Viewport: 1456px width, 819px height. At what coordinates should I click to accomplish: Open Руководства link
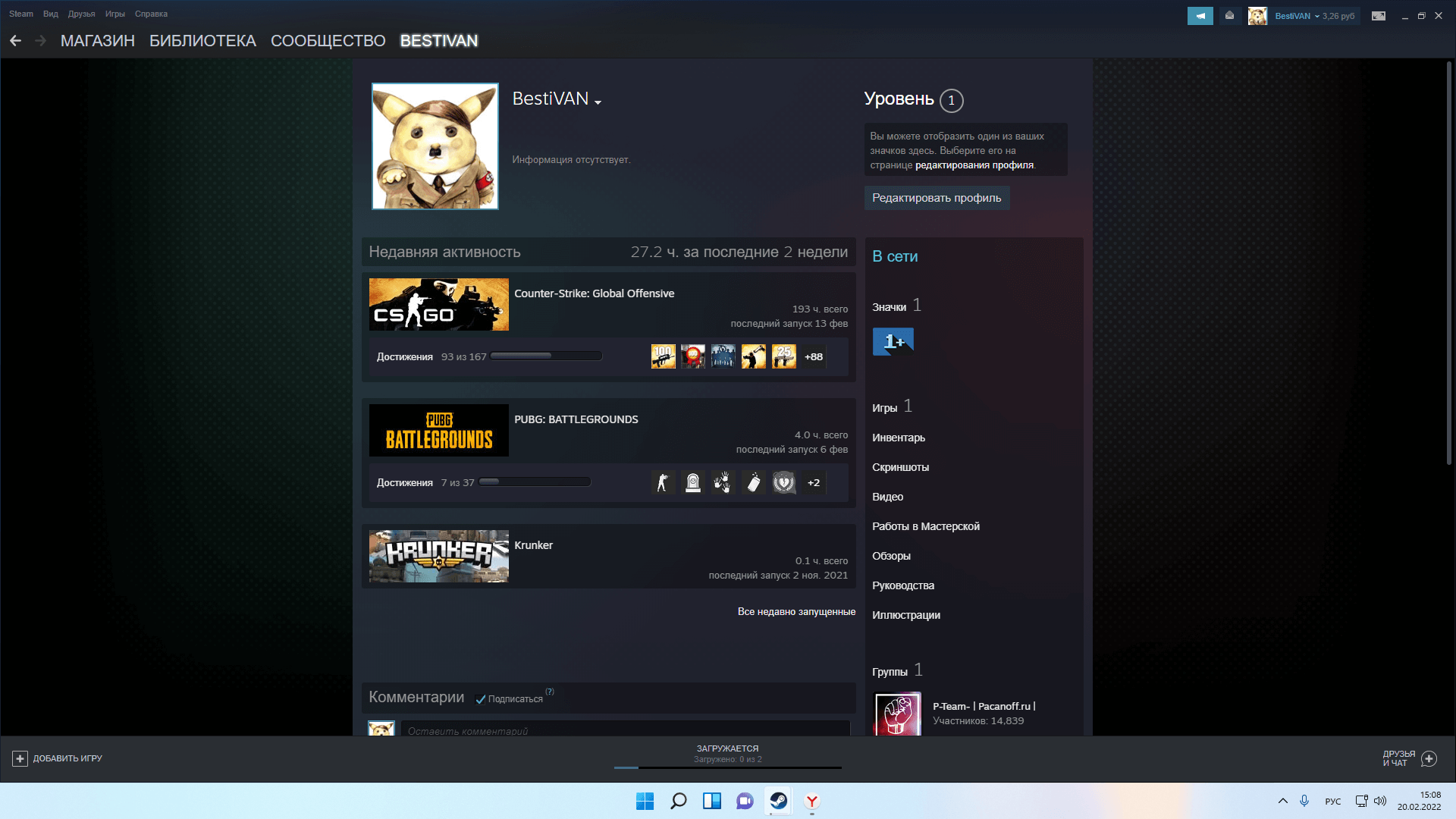click(x=903, y=585)
